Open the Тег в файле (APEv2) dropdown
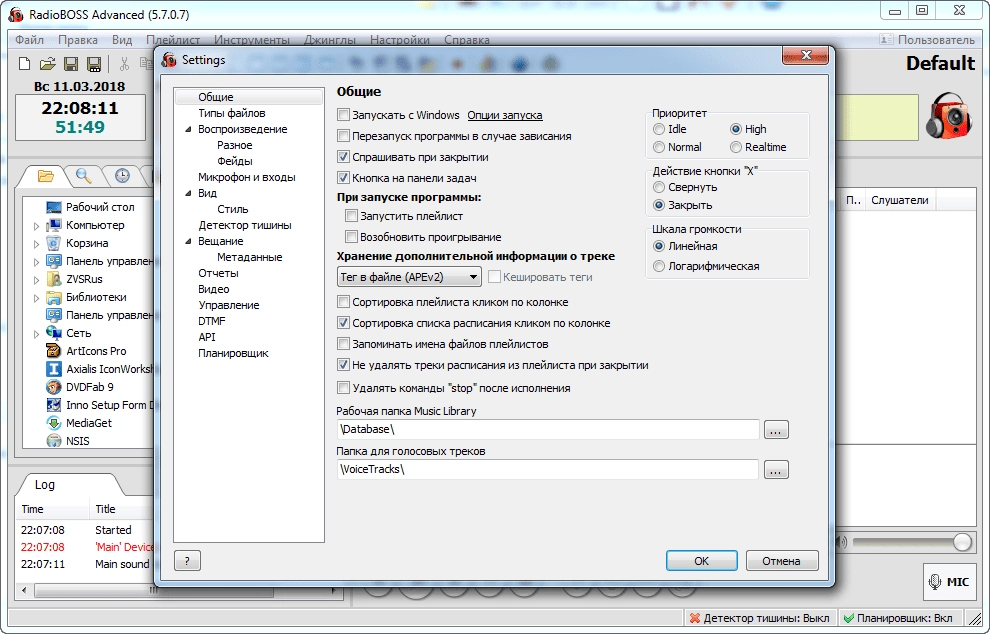The height and width of the screenshot is (634, 990). 409,277
